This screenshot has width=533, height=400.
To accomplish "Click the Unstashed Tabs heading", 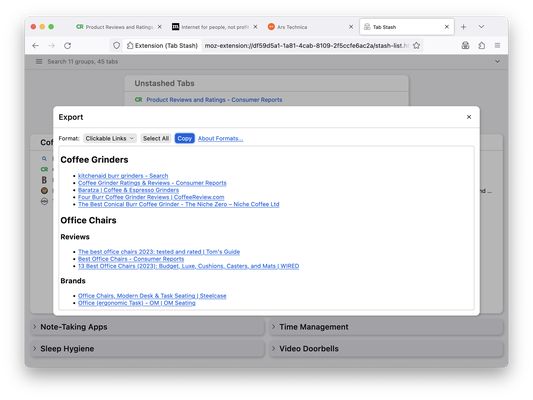I will coord(164,83).
